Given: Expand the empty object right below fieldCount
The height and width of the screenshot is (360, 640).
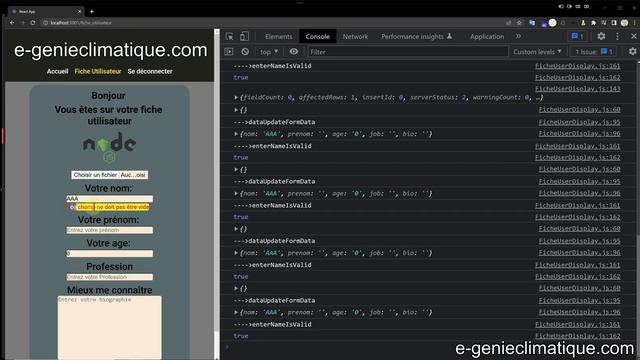Looking at the screenshot, I should click(236, 110).
